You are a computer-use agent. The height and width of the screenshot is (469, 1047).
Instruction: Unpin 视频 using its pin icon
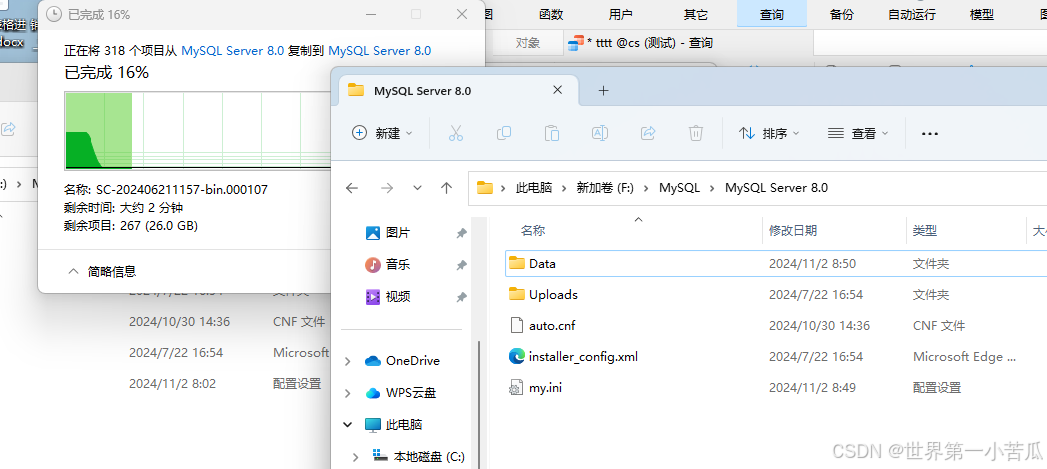coord(461,297)
